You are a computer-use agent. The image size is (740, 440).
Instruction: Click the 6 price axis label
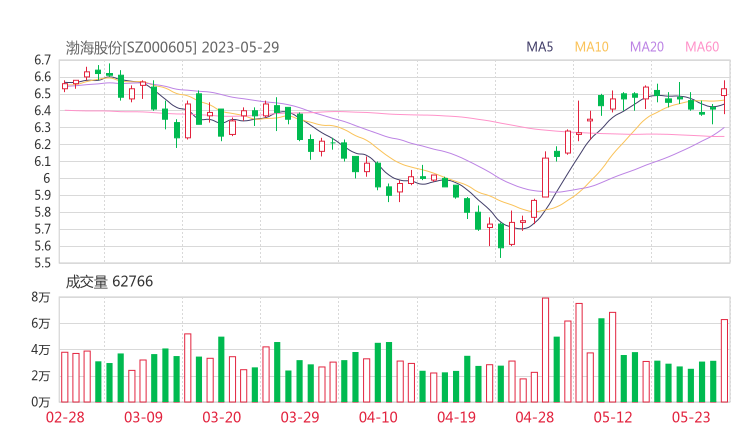click(x=46, y=178)
